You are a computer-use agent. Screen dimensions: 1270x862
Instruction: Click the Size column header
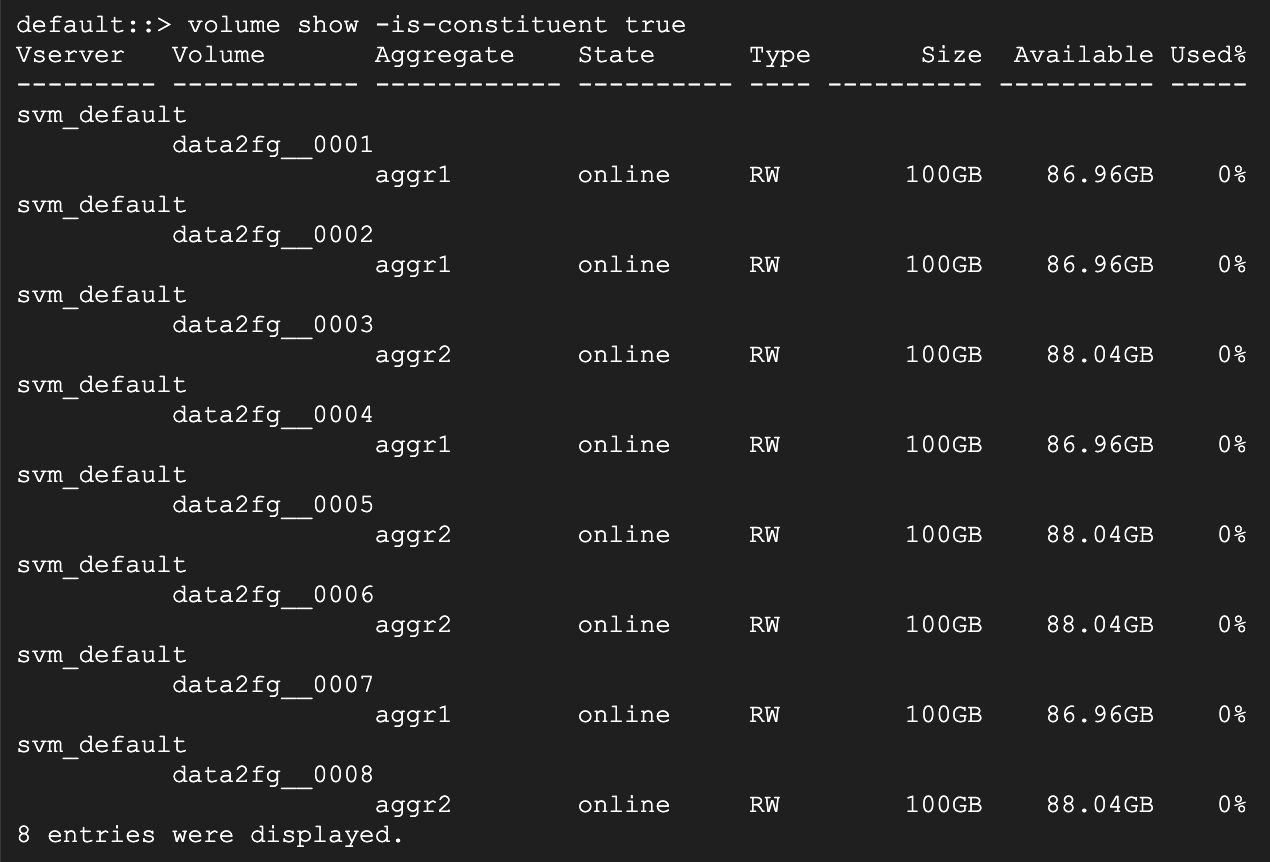[x=951, y=54]
